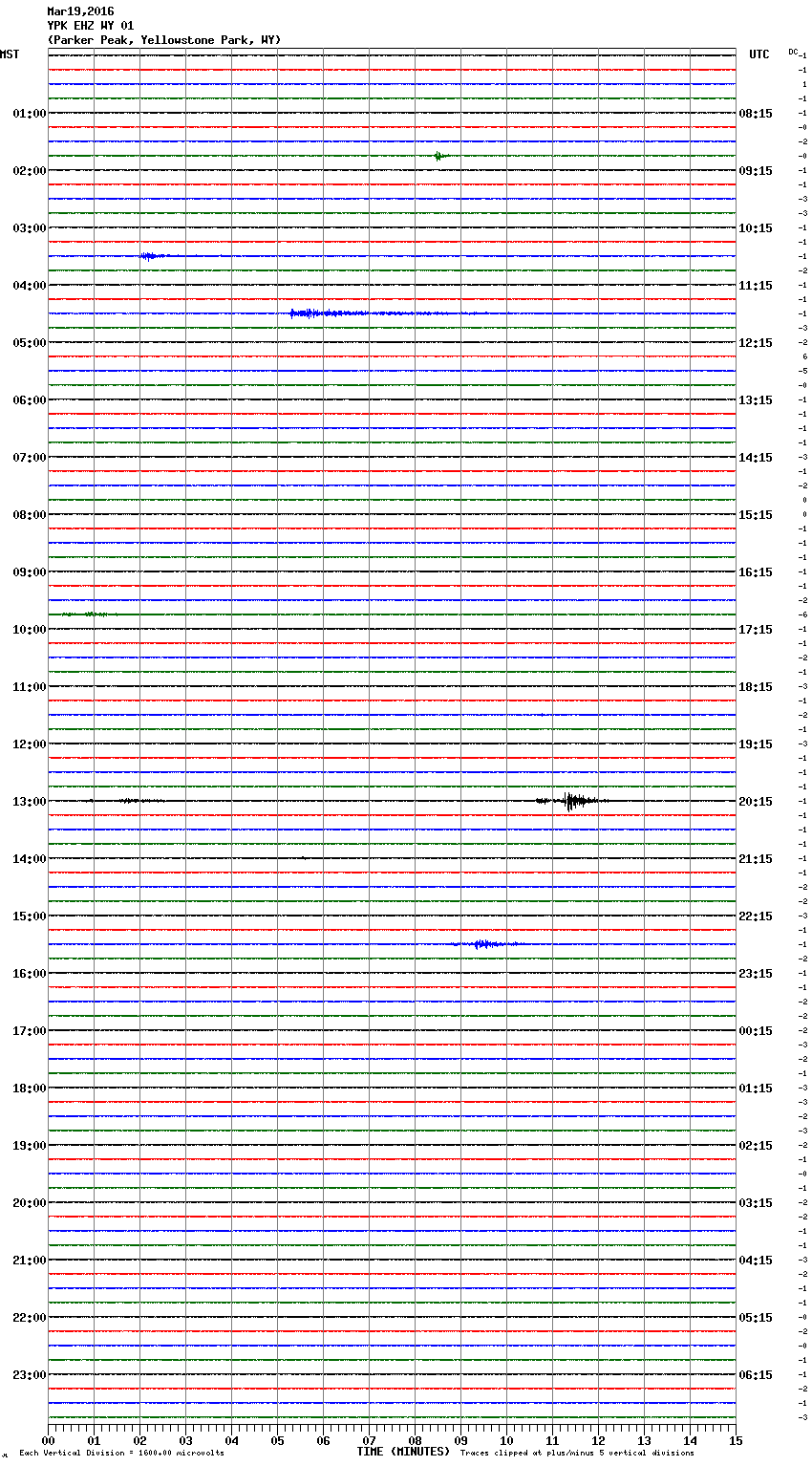Click the blue seismic event after 15:00
This screenshot has height=1466, width=812.
[485, 944]
